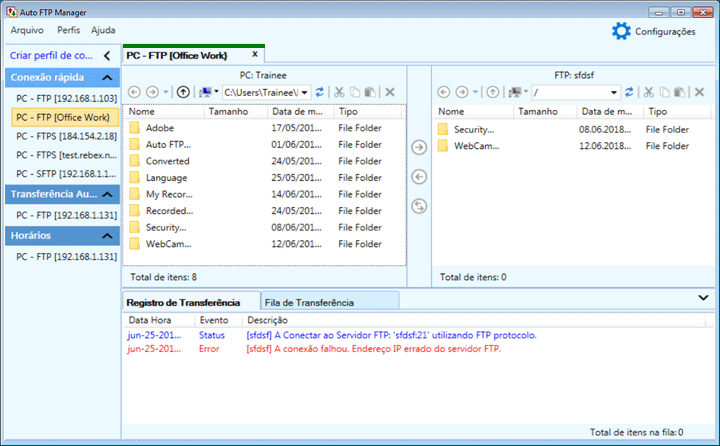Open Configurações gear settings
Screen dimensions: 720x446
pyautogui.click(x=621, y=32)
